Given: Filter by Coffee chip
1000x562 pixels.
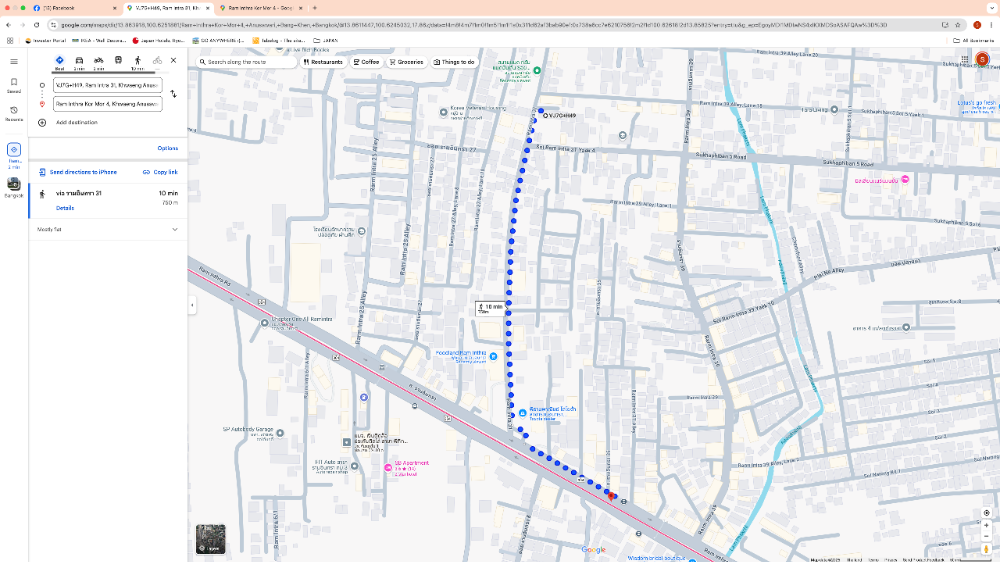Looking at the screenshot, I should pos(366,63).
